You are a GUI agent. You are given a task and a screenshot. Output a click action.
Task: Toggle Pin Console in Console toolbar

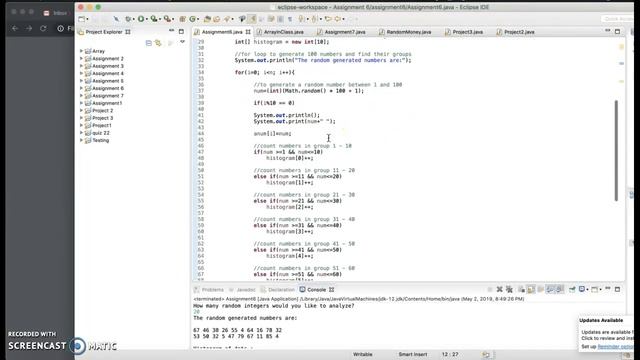pos(572,289)
